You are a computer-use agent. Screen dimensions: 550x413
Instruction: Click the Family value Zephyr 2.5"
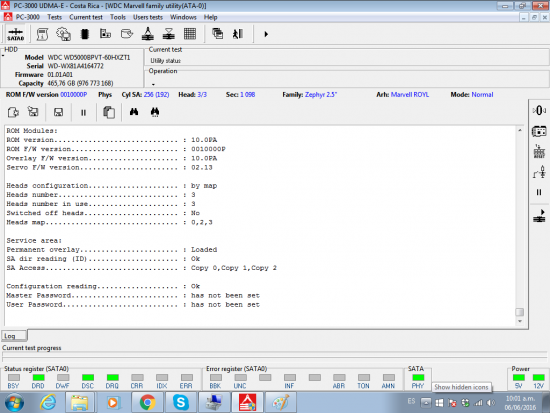321,94
